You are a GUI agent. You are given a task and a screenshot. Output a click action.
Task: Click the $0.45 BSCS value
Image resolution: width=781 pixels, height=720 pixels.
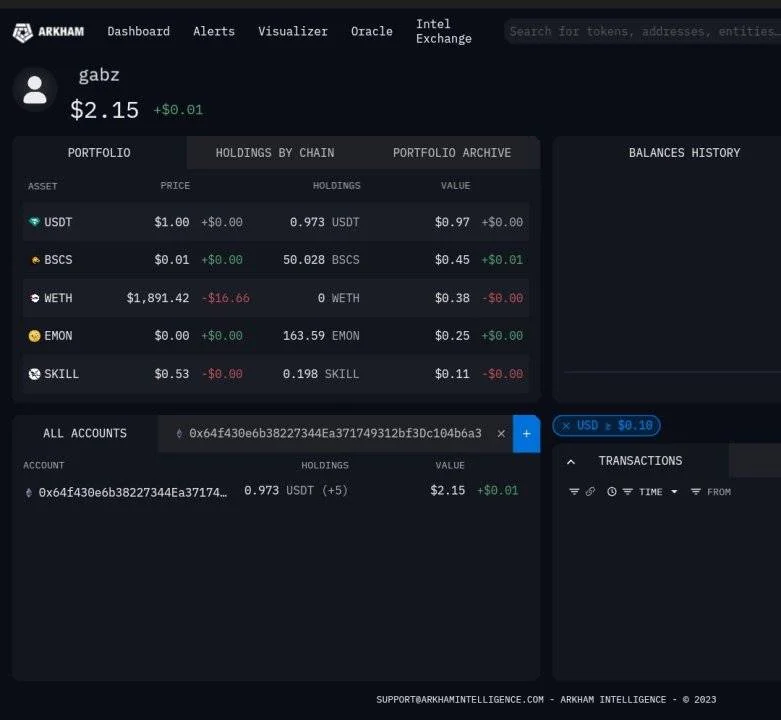point(452,260)
